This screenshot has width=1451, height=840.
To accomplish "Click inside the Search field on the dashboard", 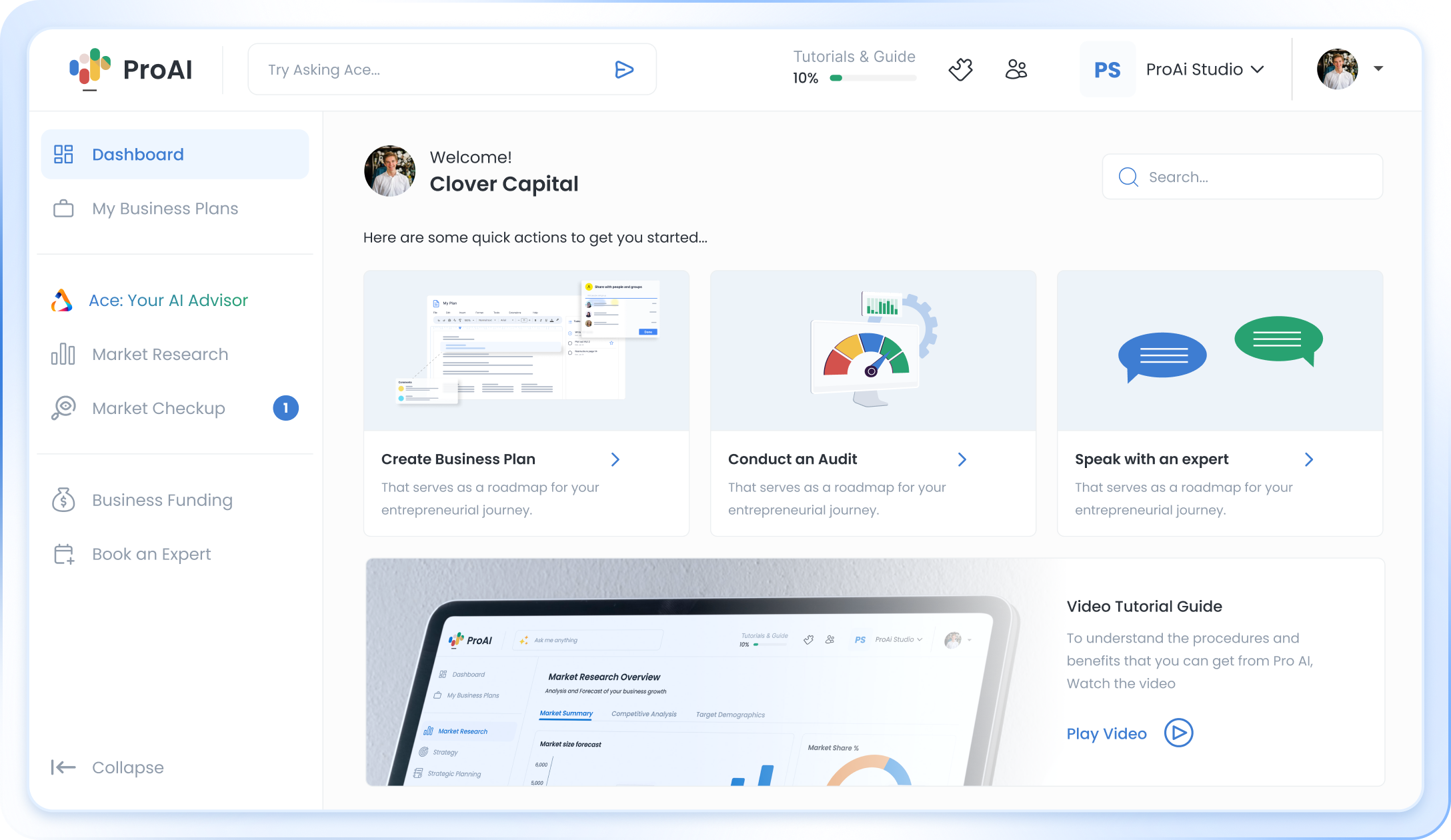I will click(x=1242, y=177).
